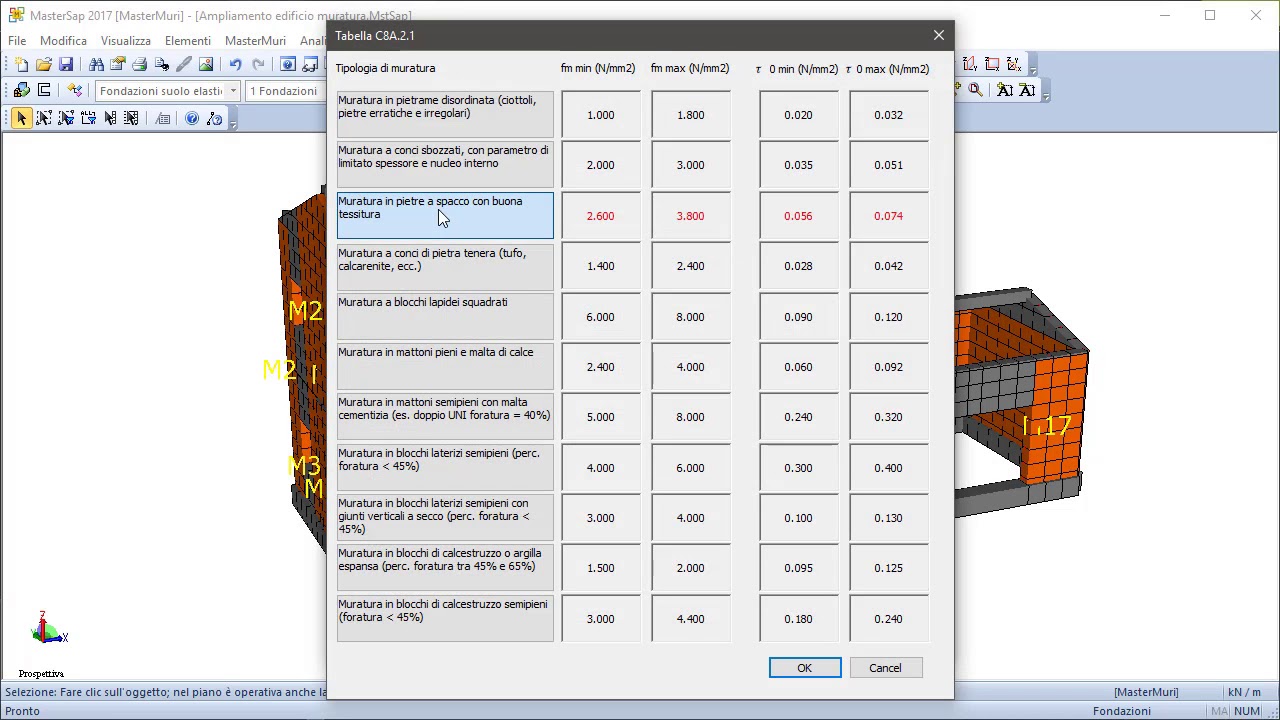
Task: Click the grayed Redo arrow icon
Action: 258,64
